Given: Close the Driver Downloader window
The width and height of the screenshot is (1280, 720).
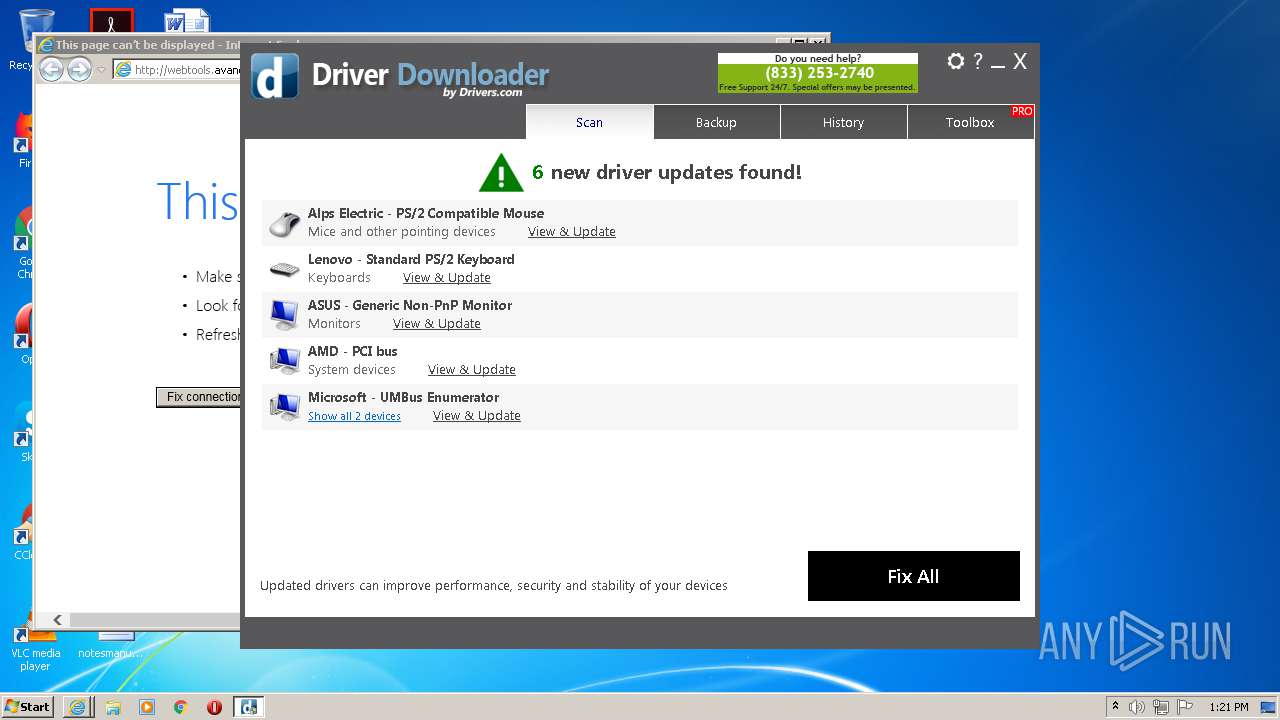Looking at the screenshot, I should pyautogui.click(x=1020, y=61).
